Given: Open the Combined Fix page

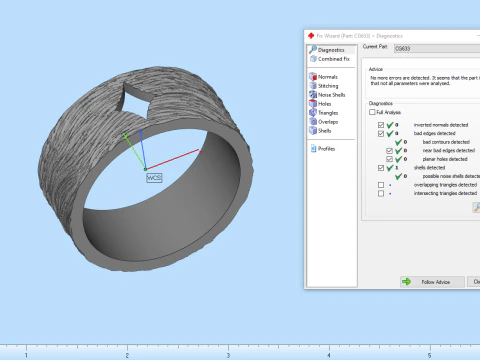Looking at the screenshot, I should (x=330, y=59).
